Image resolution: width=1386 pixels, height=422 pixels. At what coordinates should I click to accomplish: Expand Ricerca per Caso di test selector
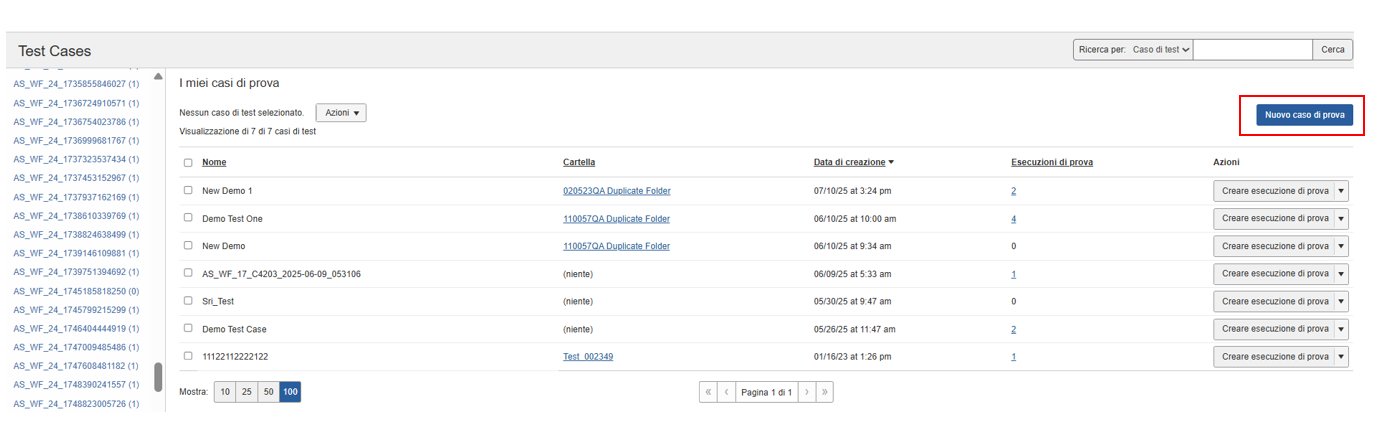coord(1160,50)
